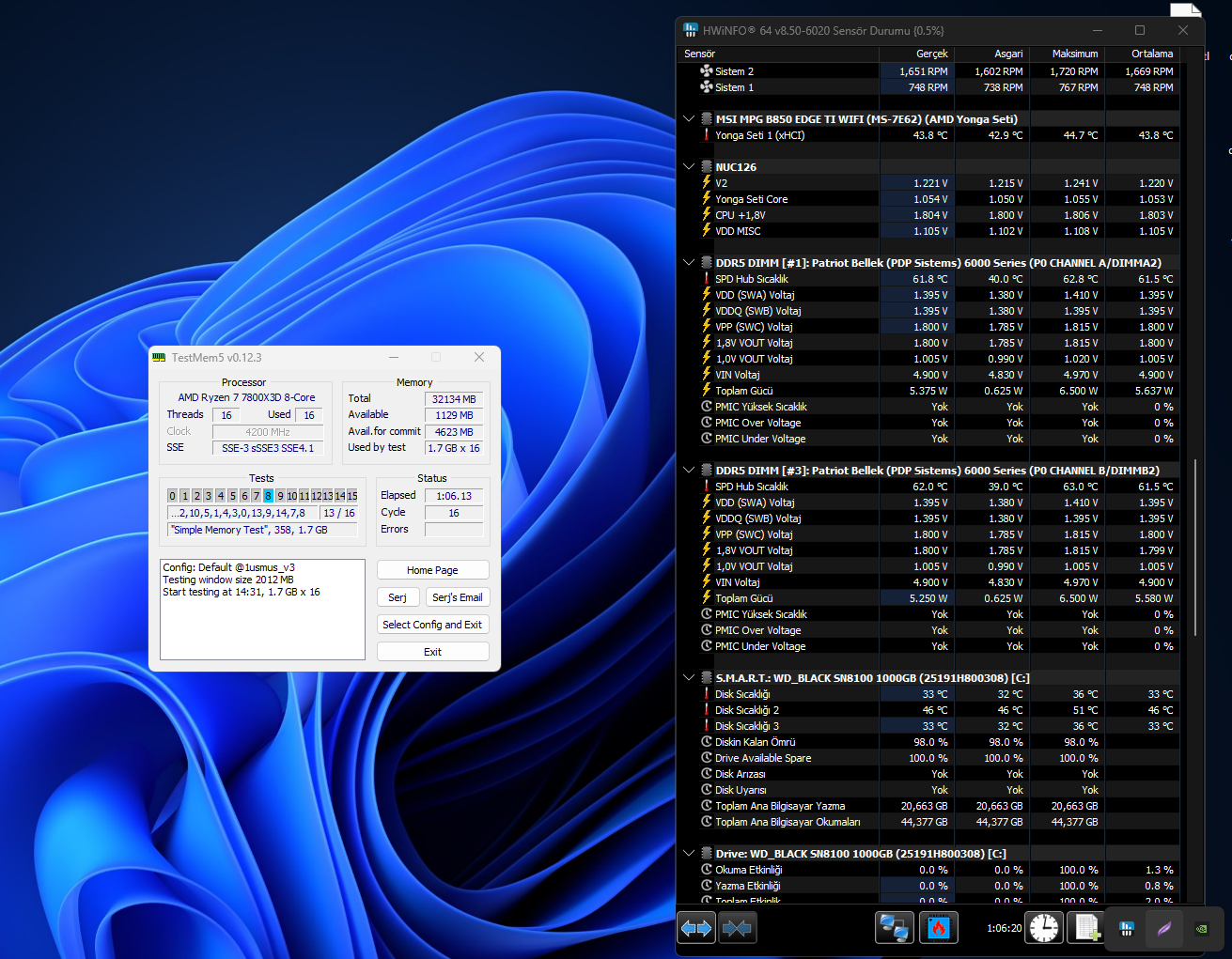
Task: Open the remote sensor monitoring computers icon
Action: click(894, 928)
